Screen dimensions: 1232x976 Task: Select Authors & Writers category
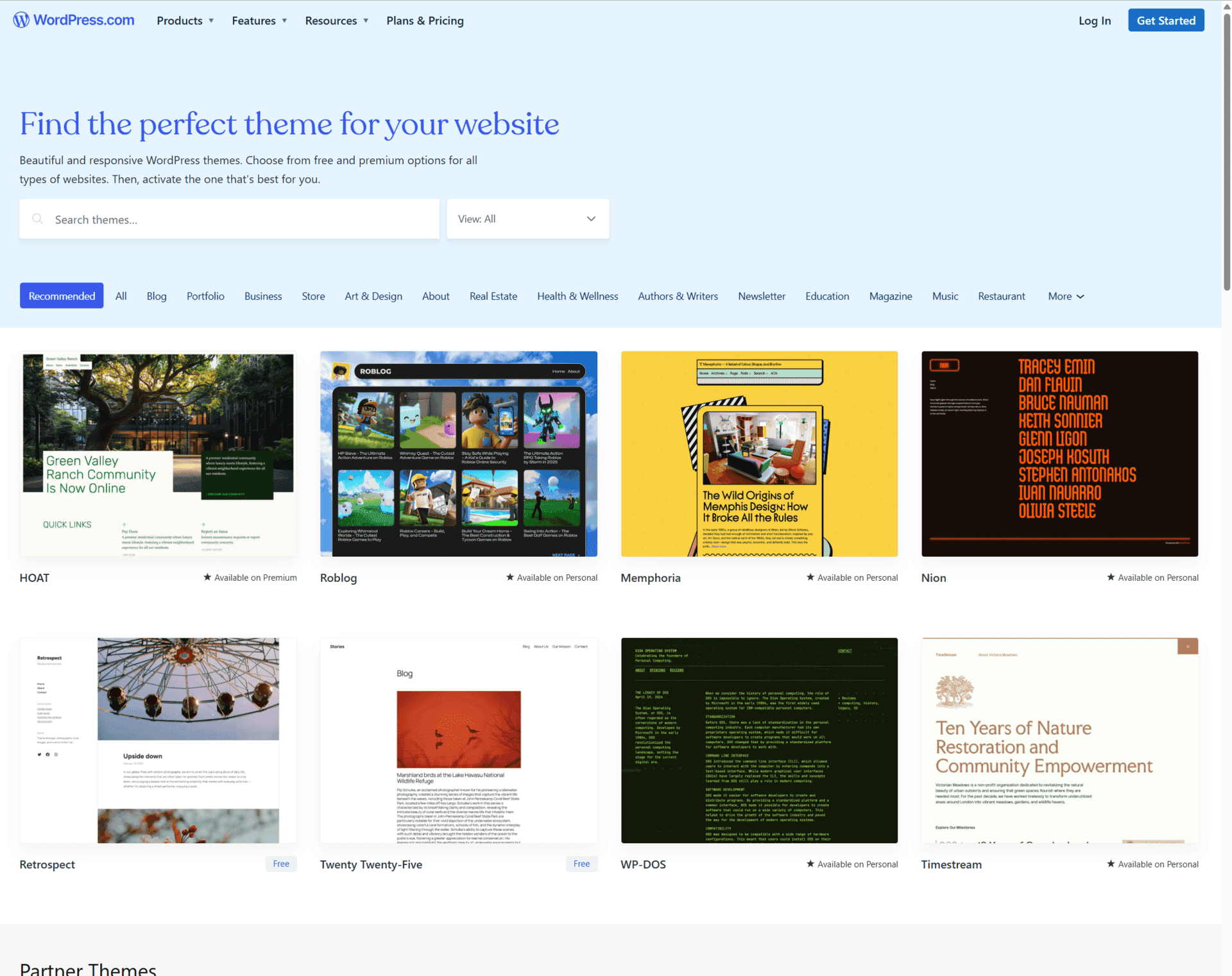click(x=678, y=296)
